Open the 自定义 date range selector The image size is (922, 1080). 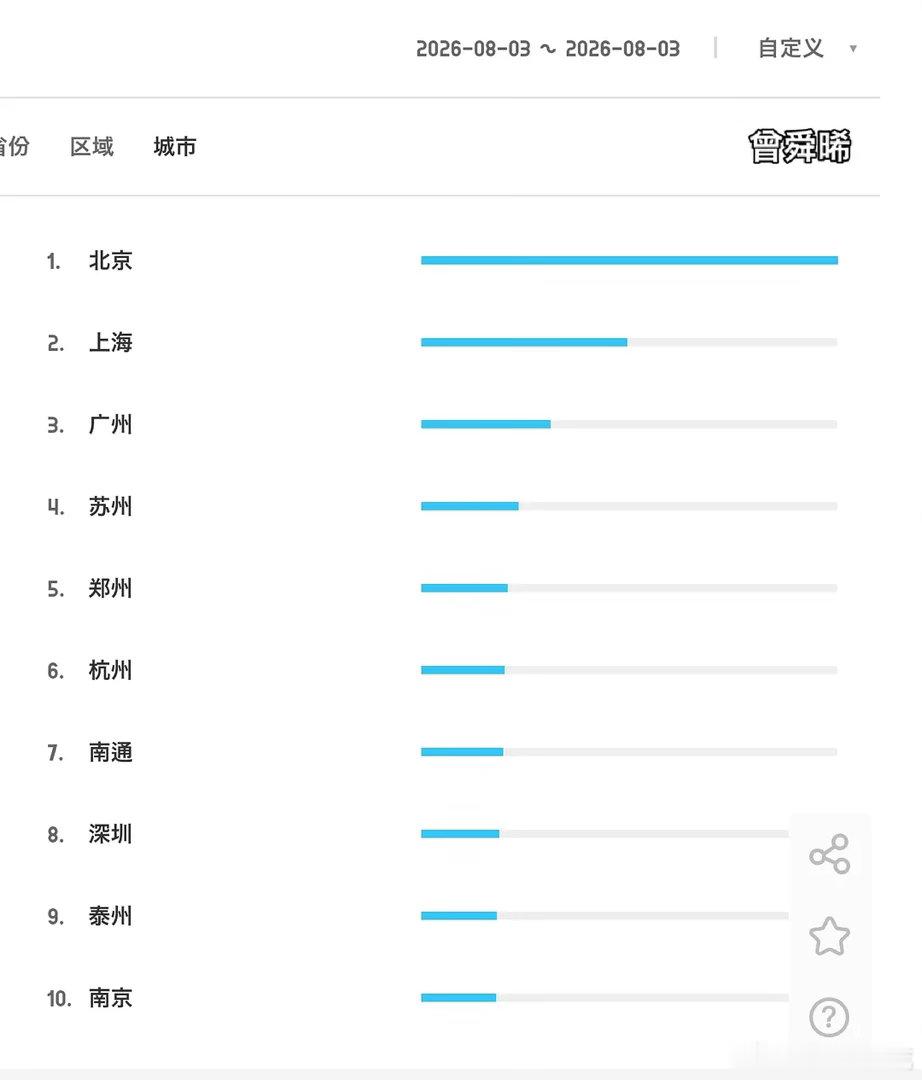pyautogui.click(x=790, y=48)
